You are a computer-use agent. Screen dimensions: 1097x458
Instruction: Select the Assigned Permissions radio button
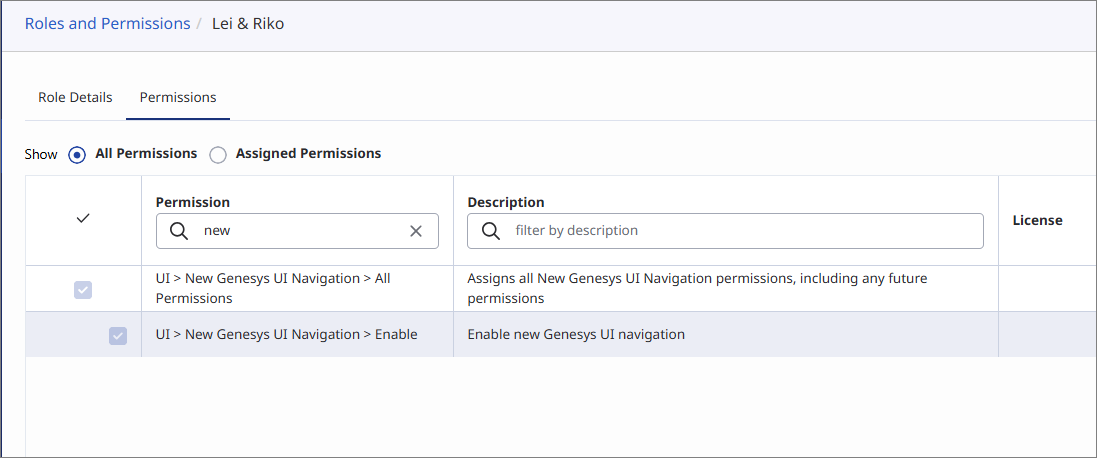pyautogui.click(x=218, y=155)
